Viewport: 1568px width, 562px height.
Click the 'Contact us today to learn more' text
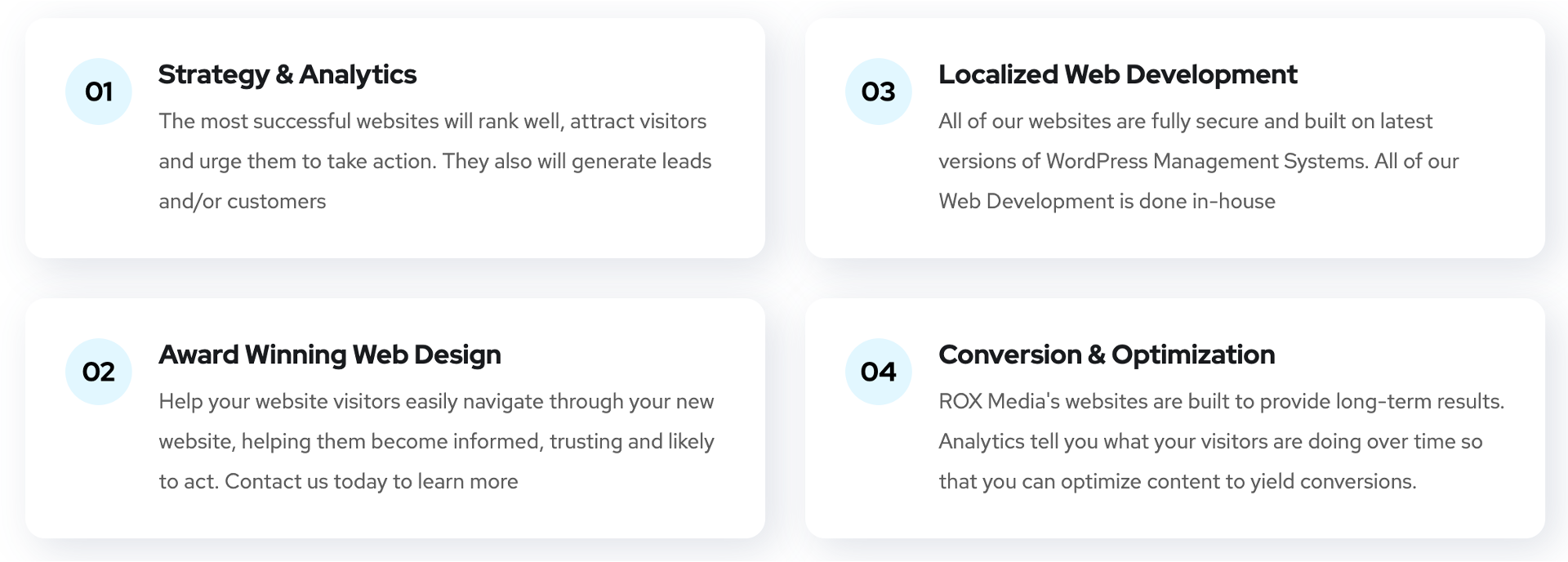(x=372, y=481)
